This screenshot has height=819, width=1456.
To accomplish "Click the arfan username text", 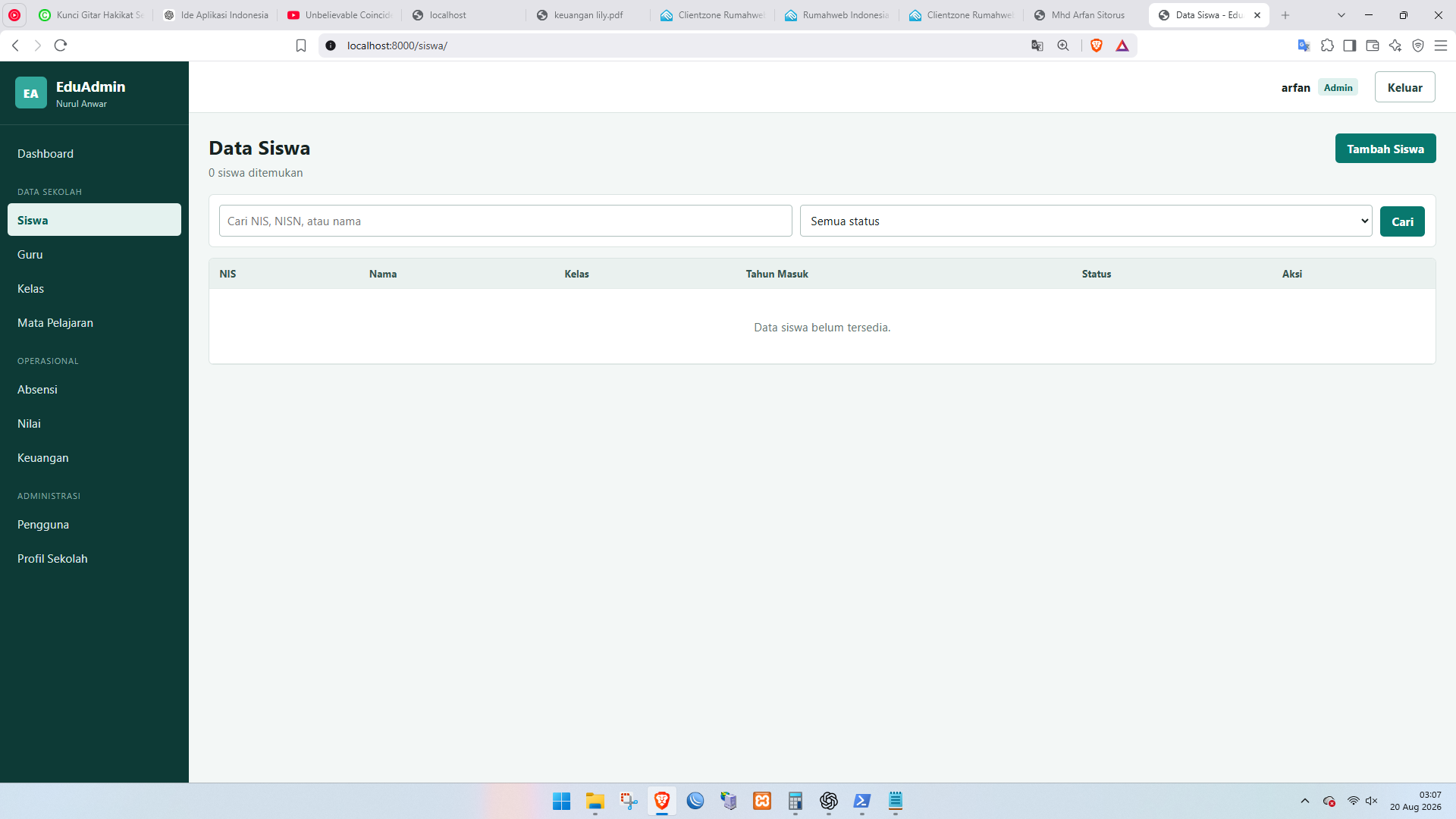I will tap(1295, 88).
